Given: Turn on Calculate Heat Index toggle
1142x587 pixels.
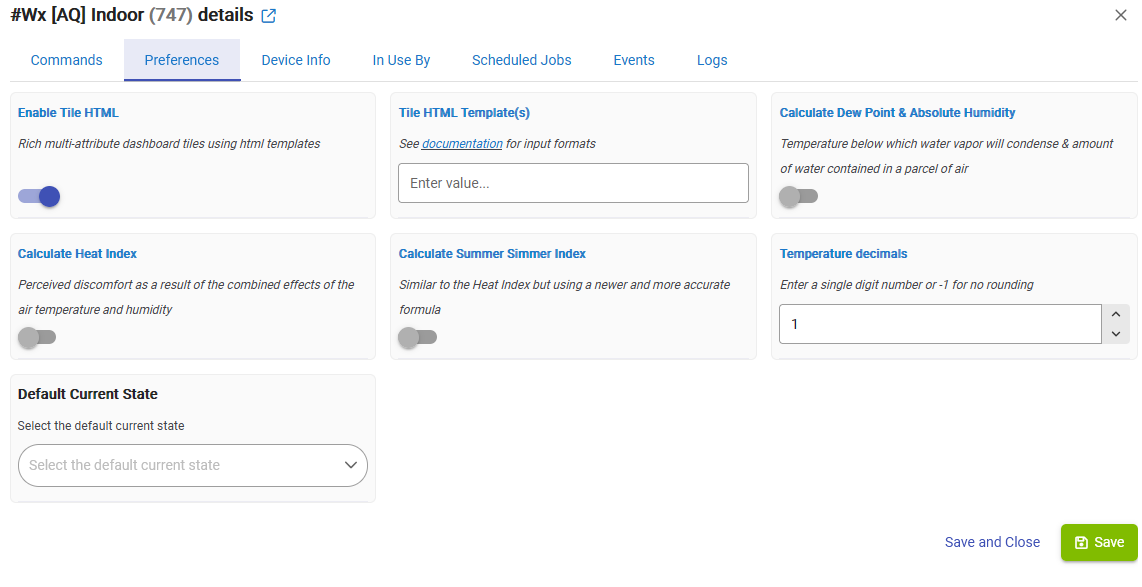Looking at the screenshot, I should pos(37,337).
